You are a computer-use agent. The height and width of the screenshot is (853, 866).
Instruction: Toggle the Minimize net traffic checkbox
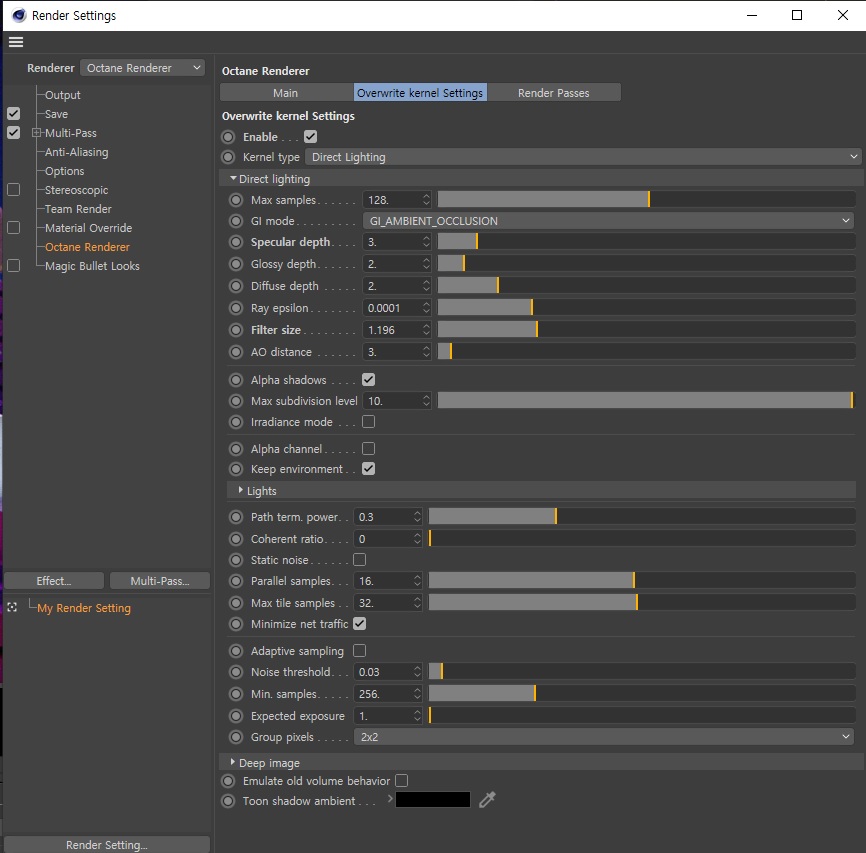(x=360, y=624)
